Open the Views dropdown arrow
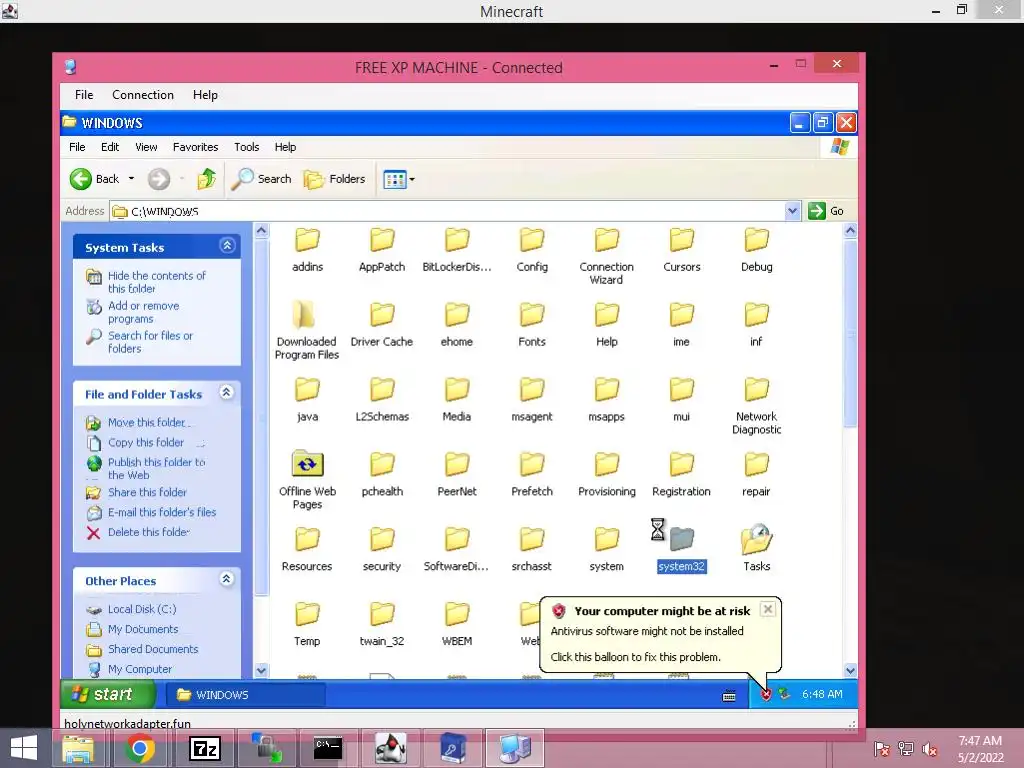 click(412, 180)
